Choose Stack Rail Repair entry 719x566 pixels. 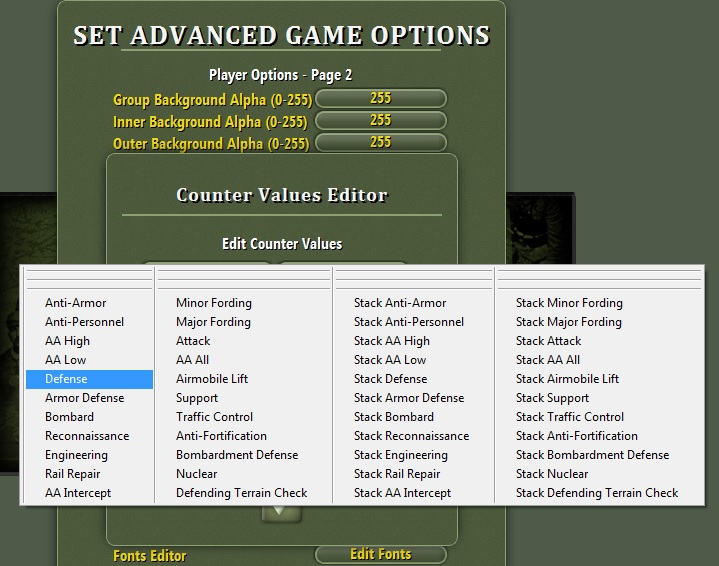414,474
